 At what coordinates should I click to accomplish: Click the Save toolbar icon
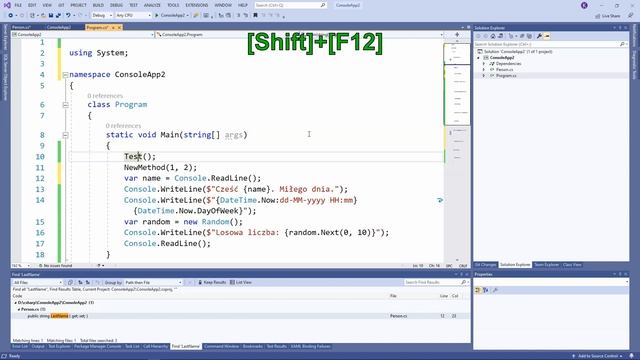(x=51, y=16)
